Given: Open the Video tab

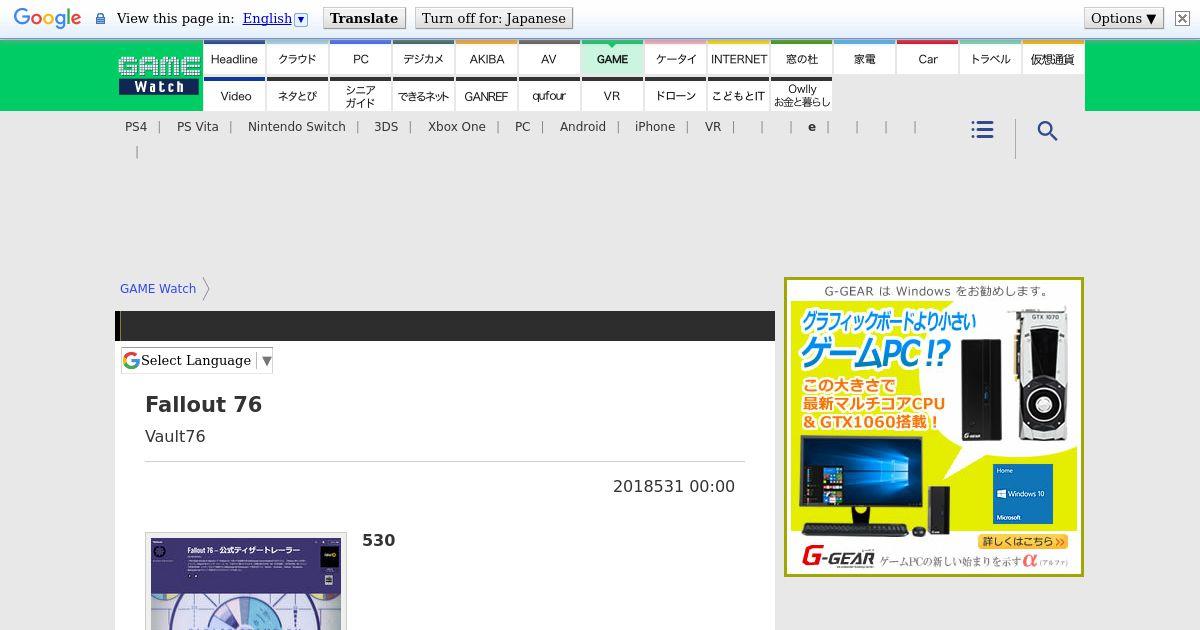Looking at the screenshot, I should (234, 95).
